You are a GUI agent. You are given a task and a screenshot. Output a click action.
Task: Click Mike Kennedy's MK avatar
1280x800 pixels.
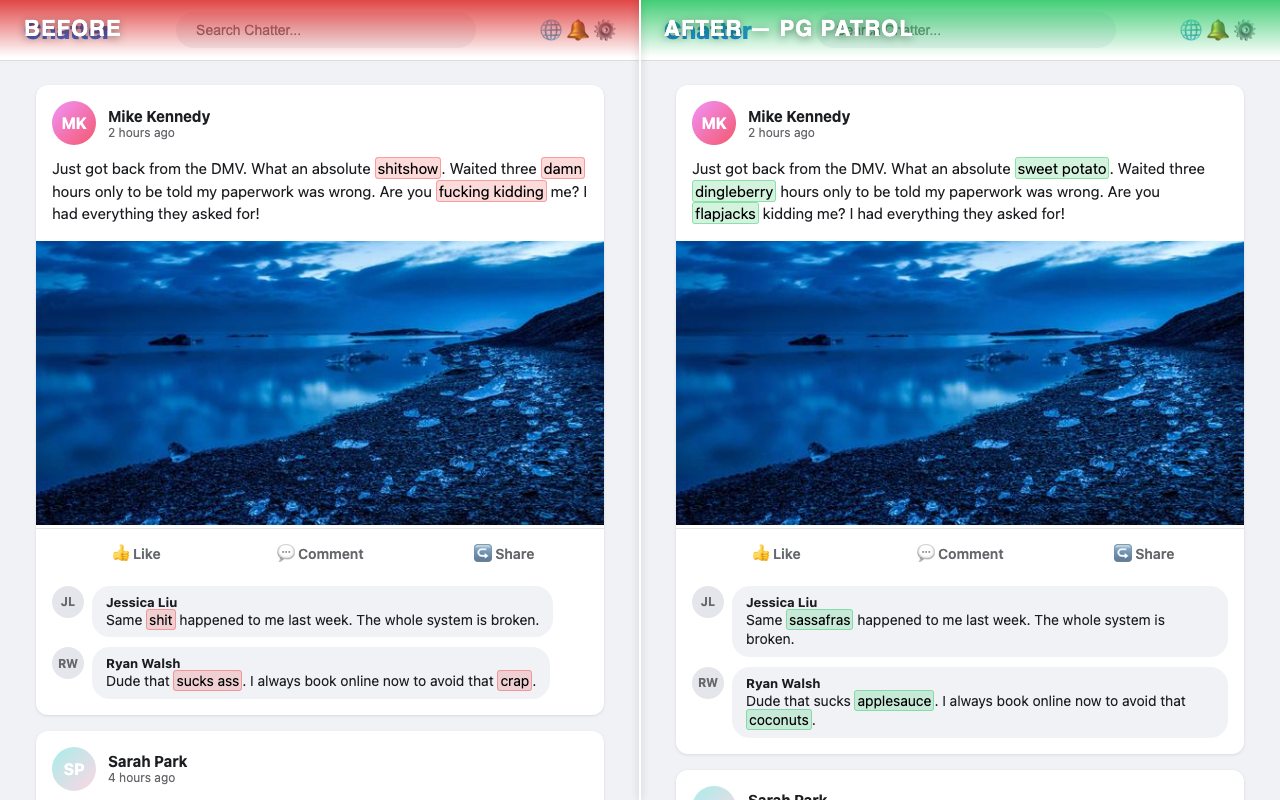point(73,123)
